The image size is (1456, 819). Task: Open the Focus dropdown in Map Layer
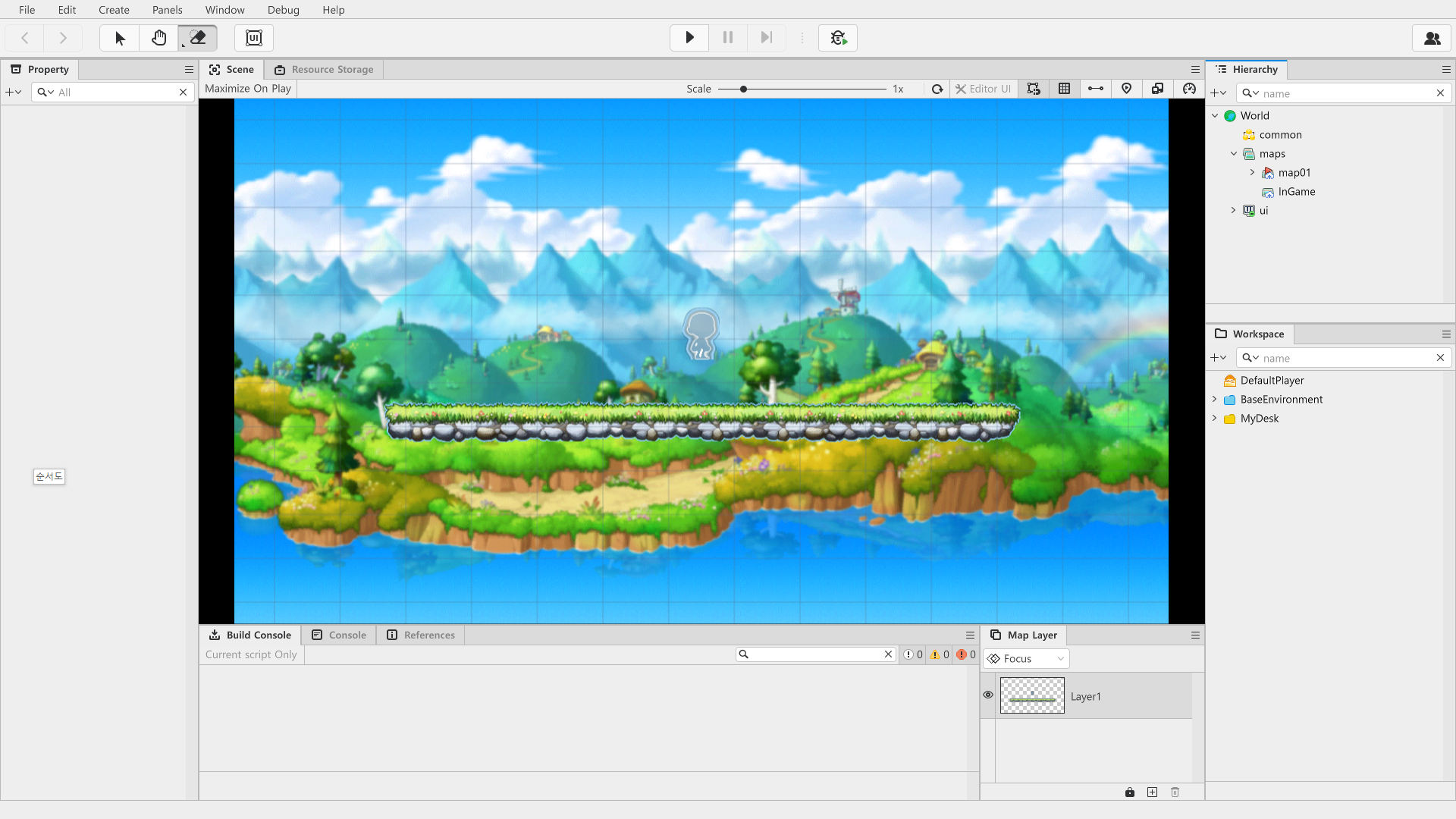click(x=1026, y=658)
